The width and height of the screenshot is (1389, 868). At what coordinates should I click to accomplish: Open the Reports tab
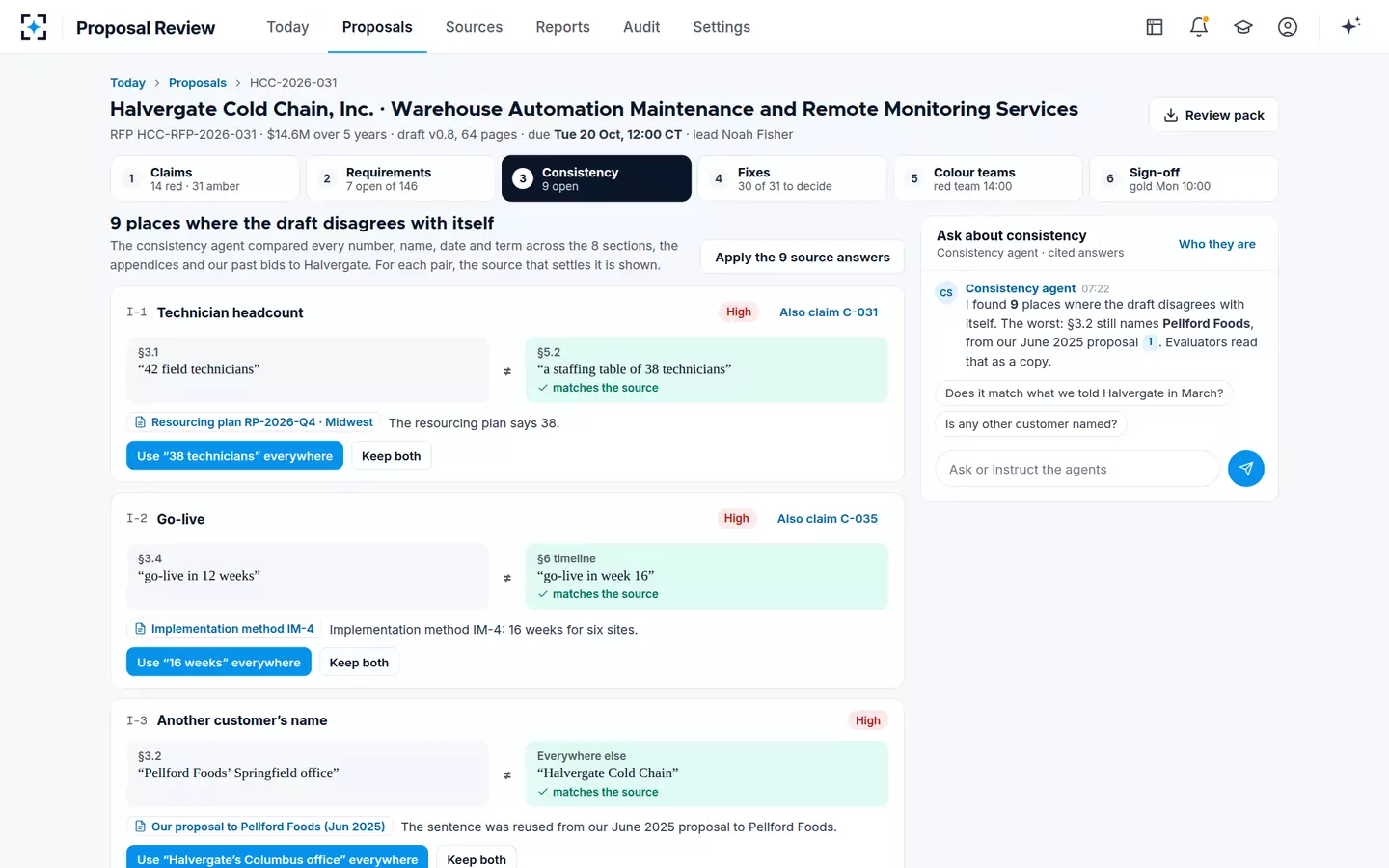562,27
